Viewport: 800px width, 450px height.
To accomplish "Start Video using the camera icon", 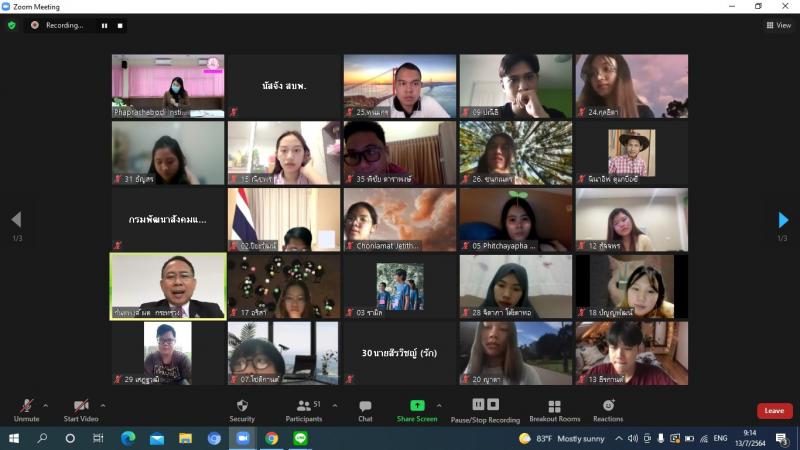I will pos(81,410).
